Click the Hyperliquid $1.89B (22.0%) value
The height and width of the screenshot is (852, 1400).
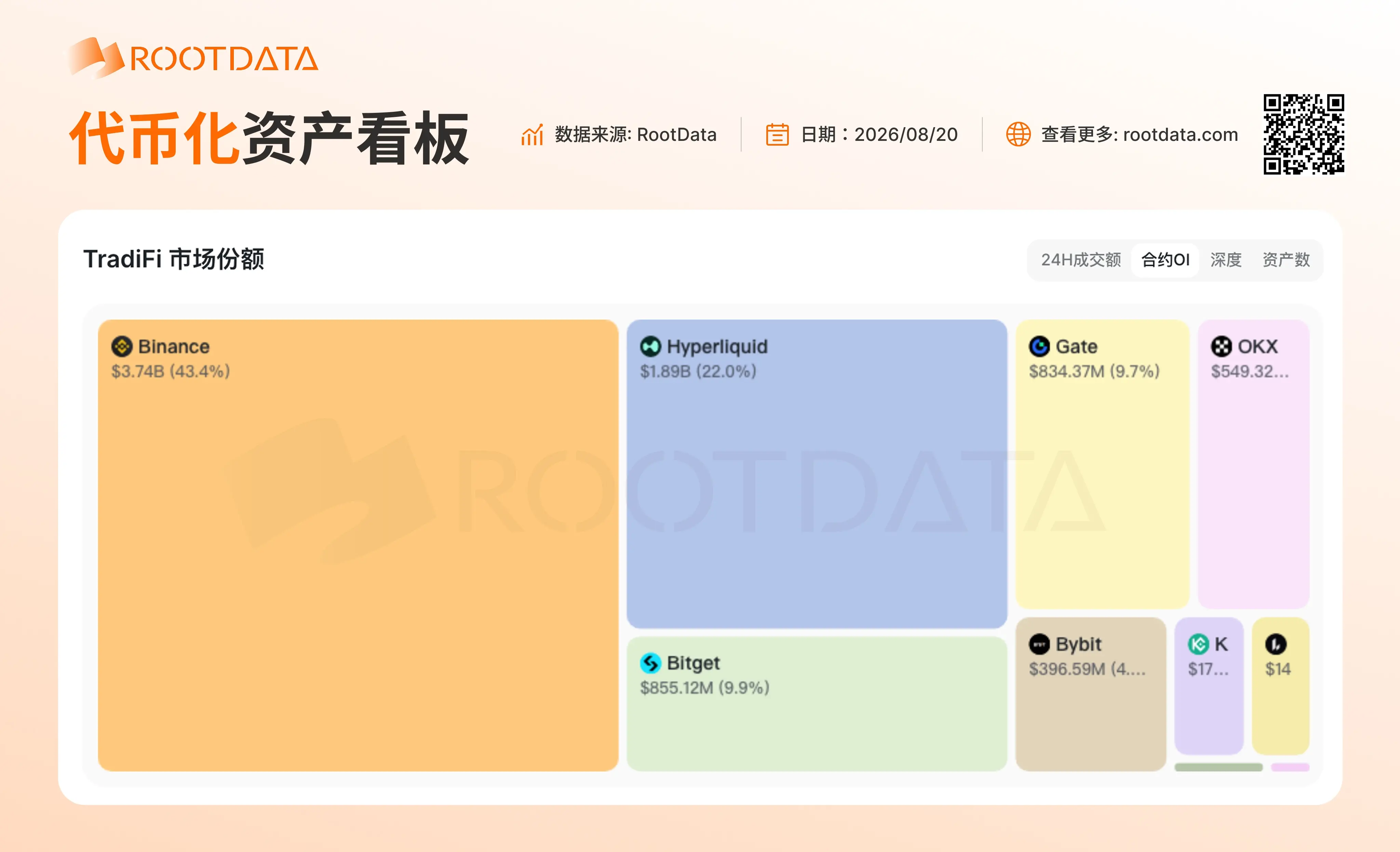698,371
